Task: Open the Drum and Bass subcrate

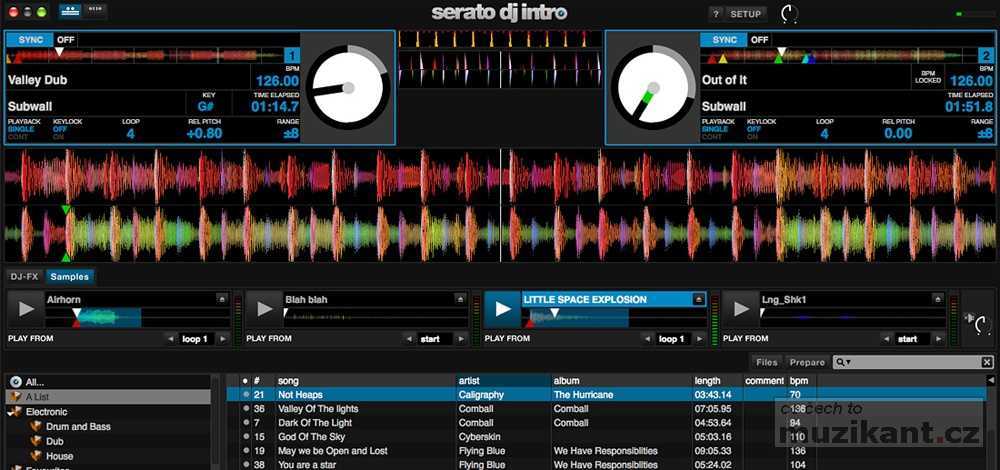Action: coord(78,427)
